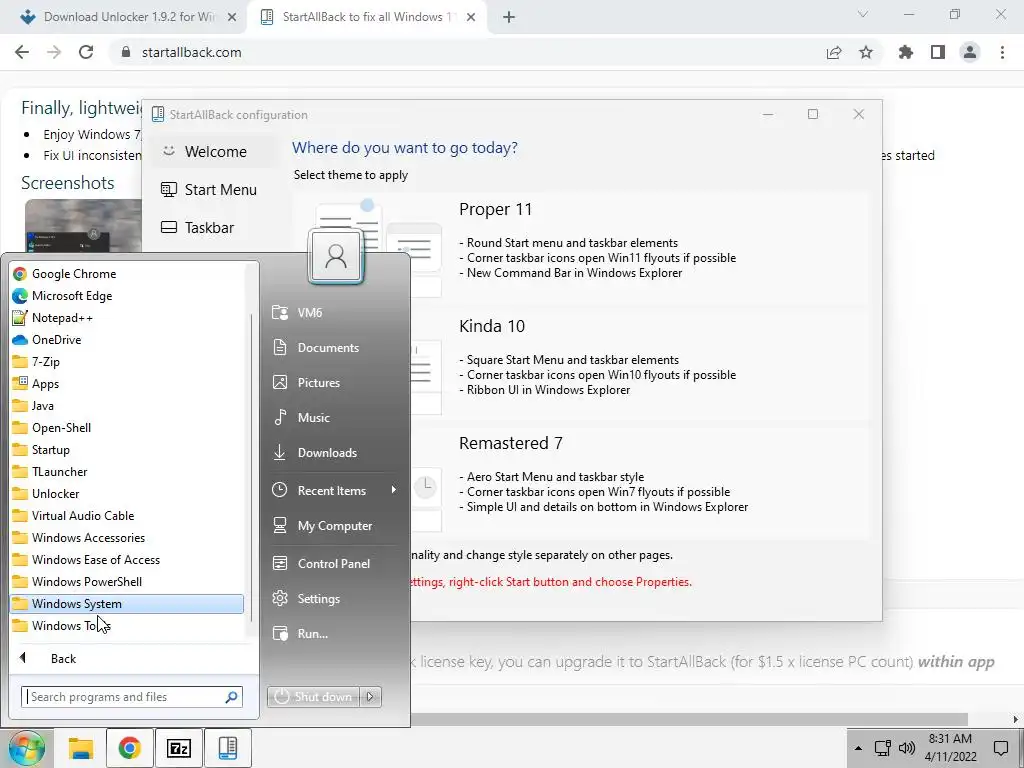Click the Shut down button
The height and width of the screenshot is (768, 1024).
[313, 697]
